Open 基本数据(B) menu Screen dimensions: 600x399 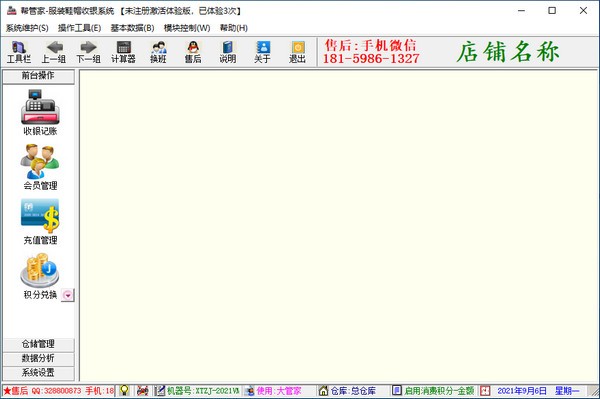point(132,28)
